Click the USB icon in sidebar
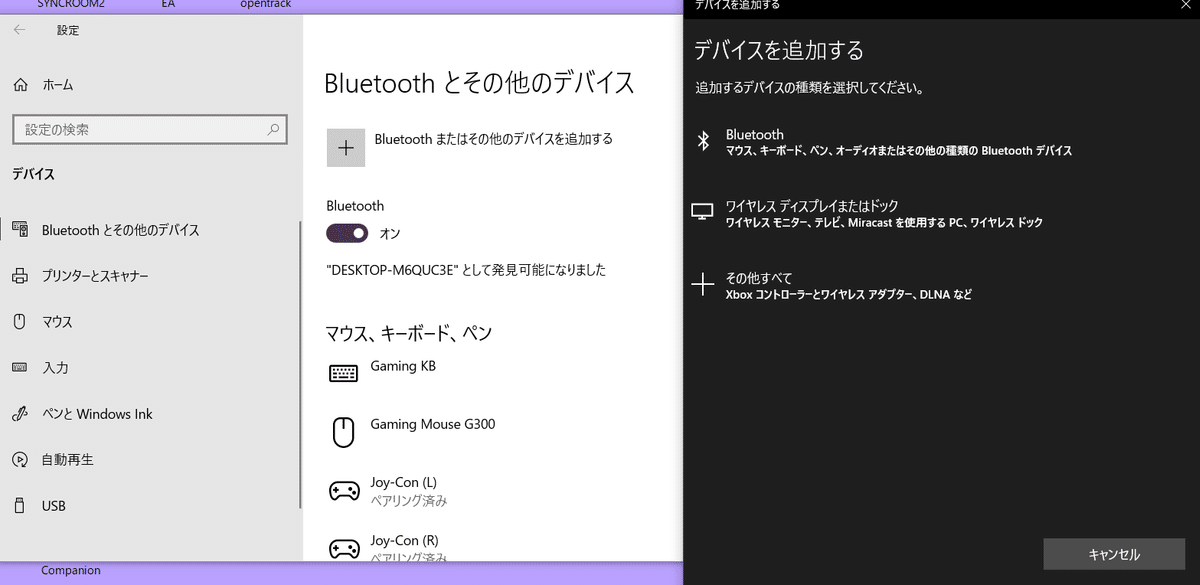Image resolution: width=1200 pixels, height=585 pixels. click(20, 506)
